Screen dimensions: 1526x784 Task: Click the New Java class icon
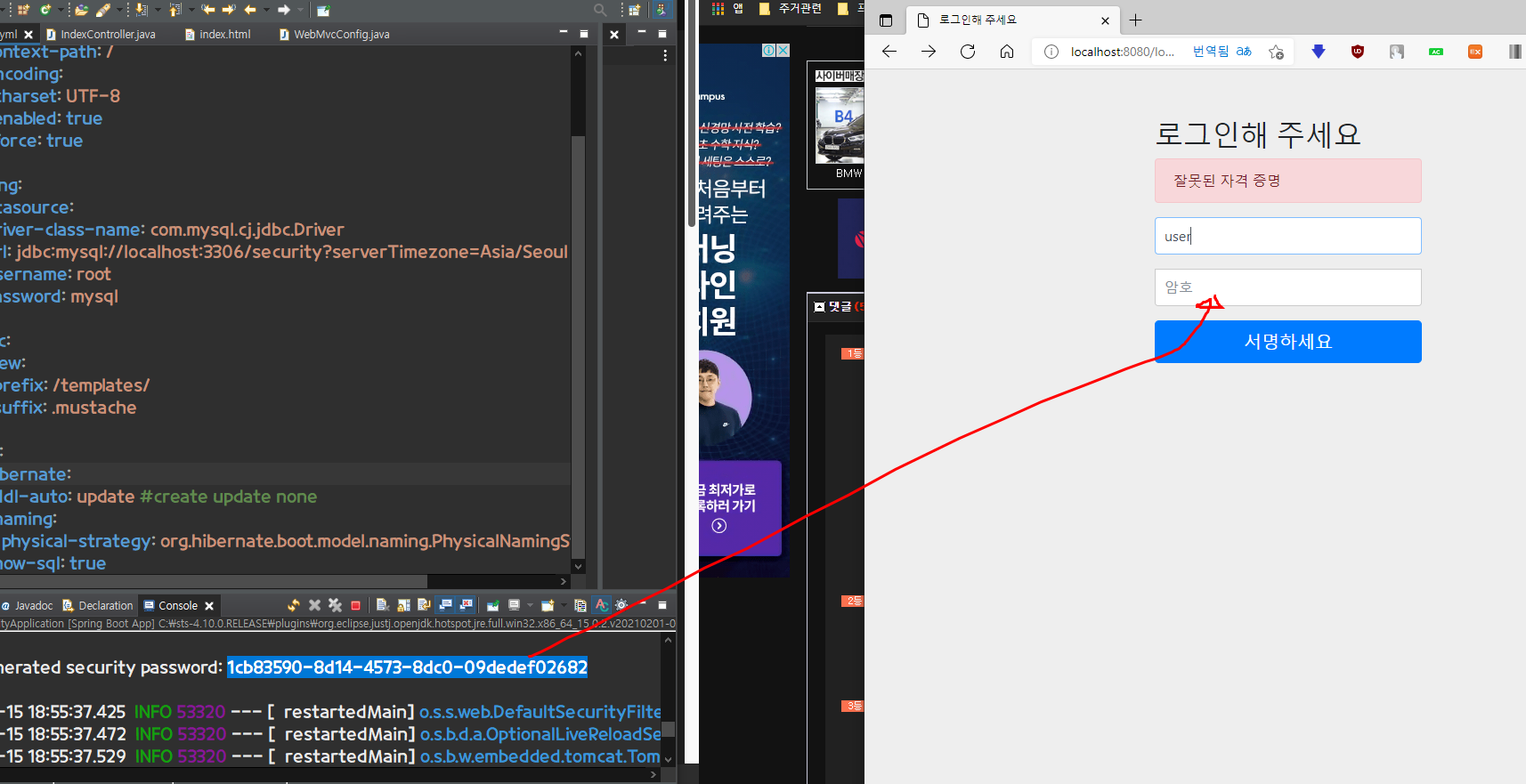(x=45, y=10)
